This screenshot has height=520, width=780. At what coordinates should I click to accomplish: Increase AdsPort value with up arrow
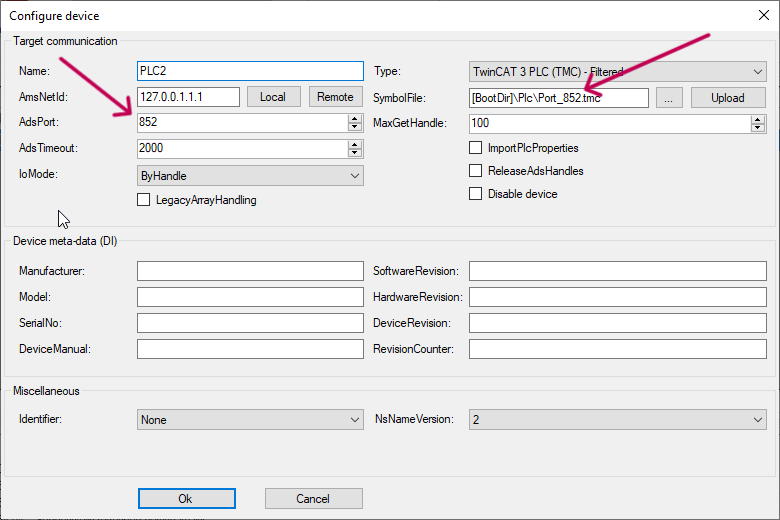click(x=355, y=118)
